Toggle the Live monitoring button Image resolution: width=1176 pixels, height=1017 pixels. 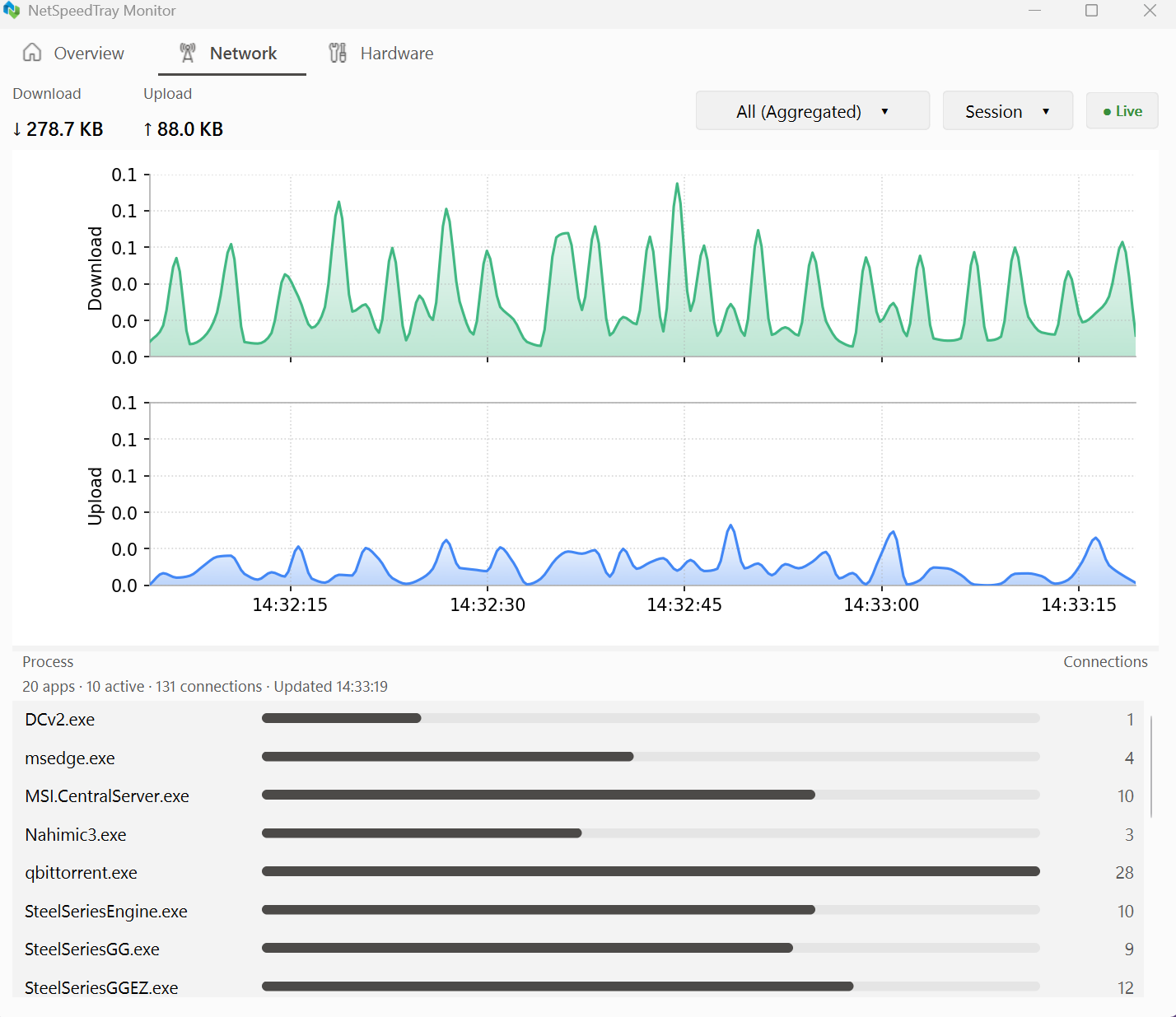point(1122,111)
